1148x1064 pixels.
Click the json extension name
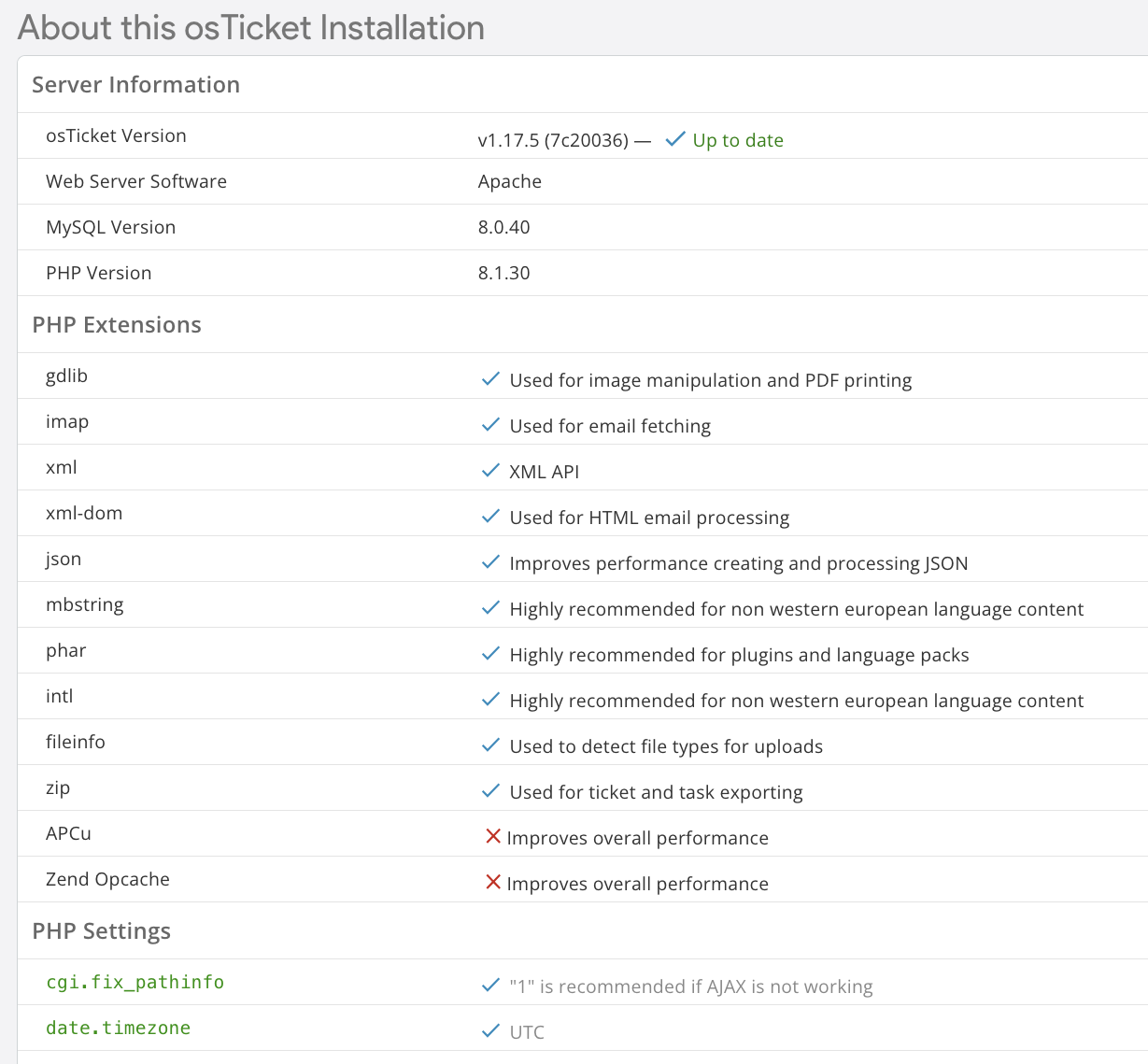tap(64, 560)
